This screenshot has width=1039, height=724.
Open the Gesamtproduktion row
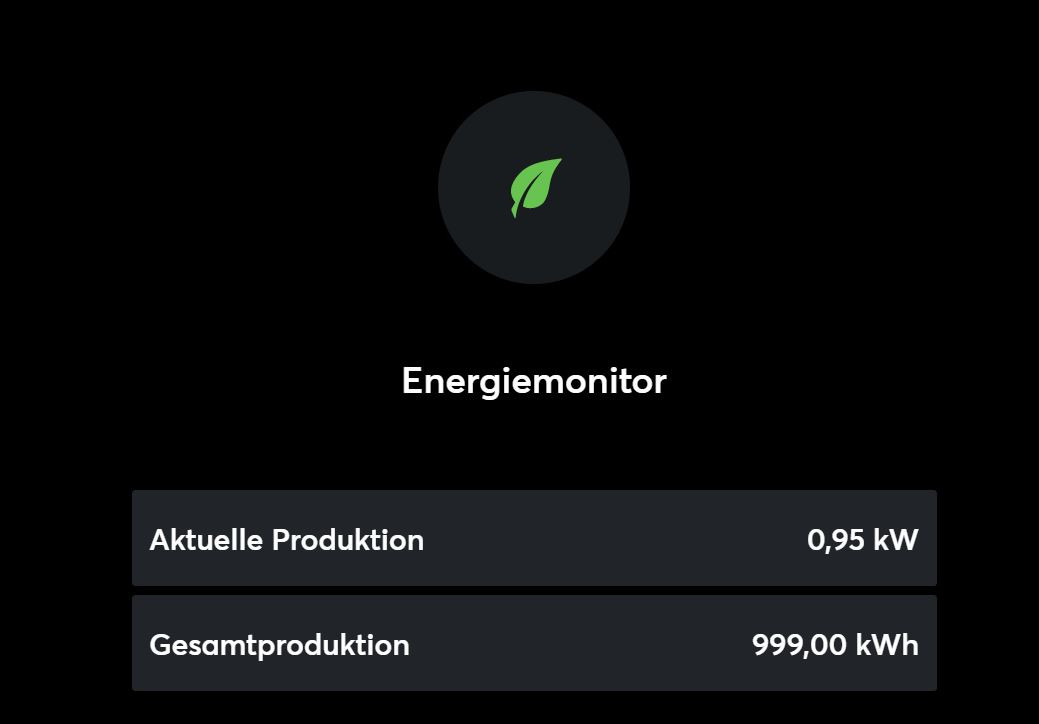534,644
